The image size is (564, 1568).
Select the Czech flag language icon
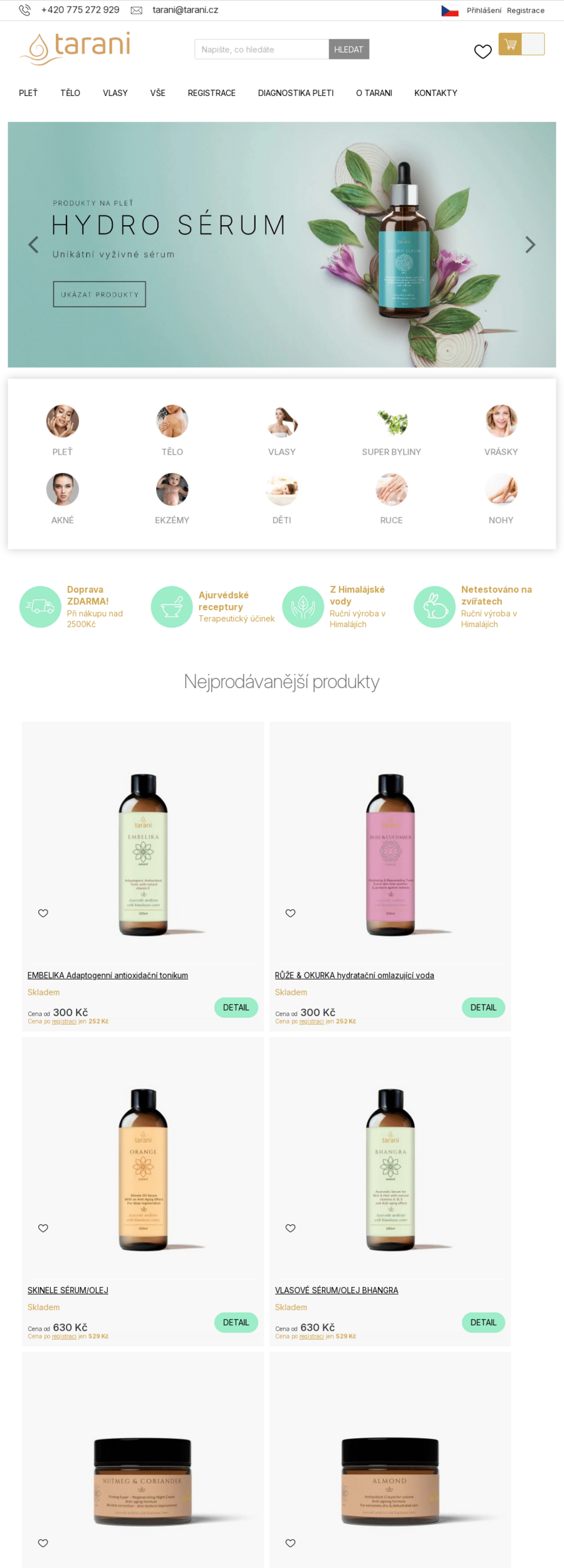click(x=450, y=11)
